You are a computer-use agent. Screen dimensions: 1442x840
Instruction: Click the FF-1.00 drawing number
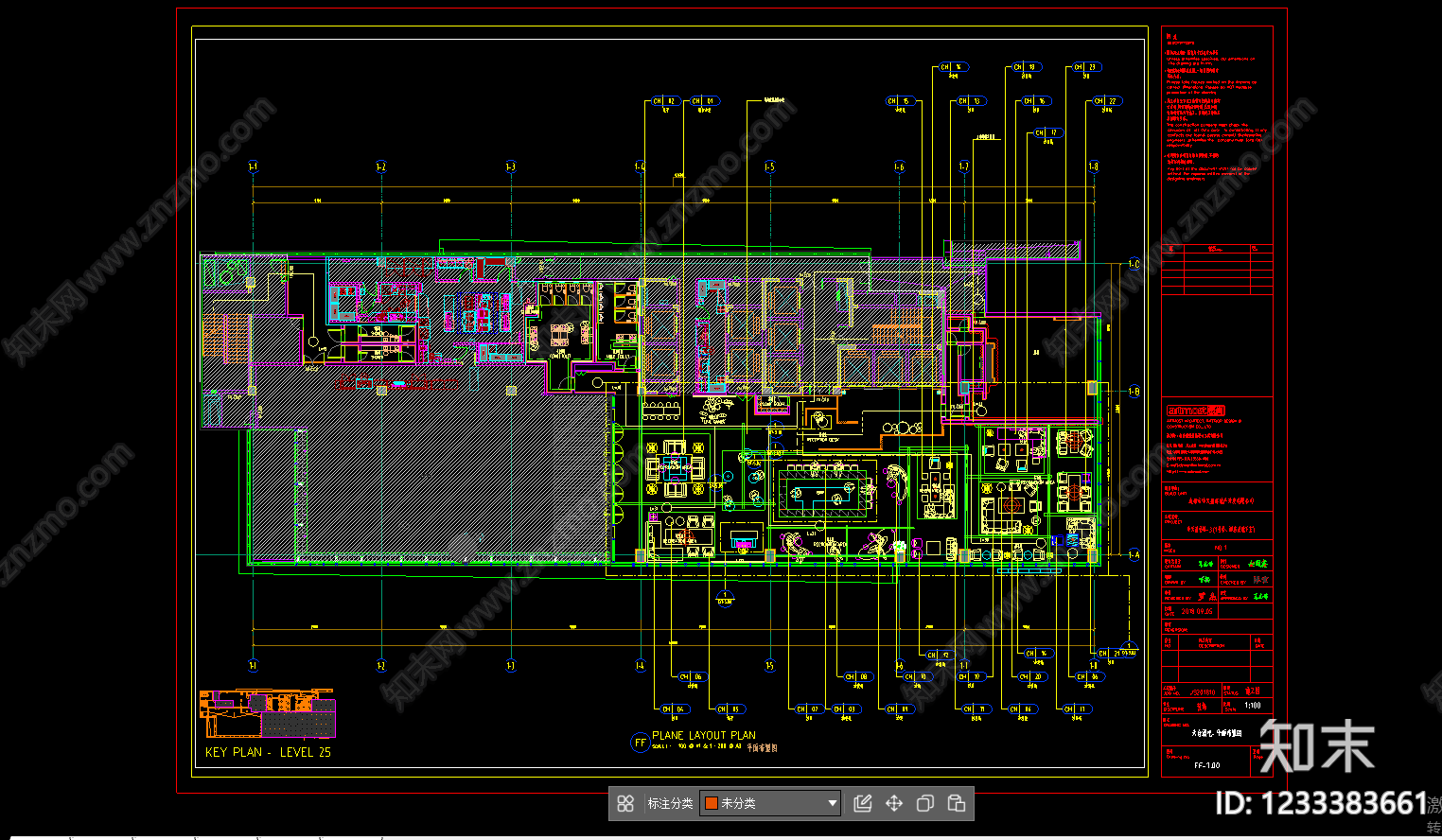(1206, 765)
